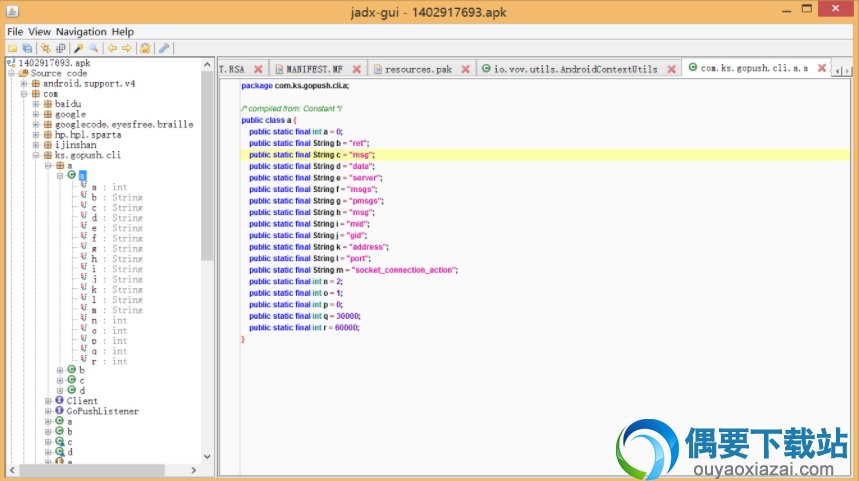Image resolution: width=859 pixels, height=481 pixels.
Task: Collapse the ks.gopush.cli package
Action: [x=36, y=155]
